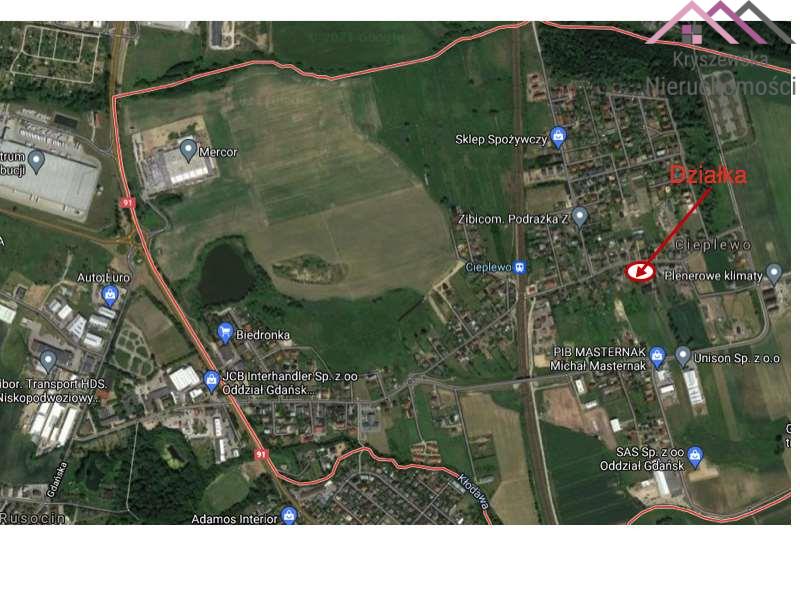Click the red Działka annotation label

tap(708, 175)
